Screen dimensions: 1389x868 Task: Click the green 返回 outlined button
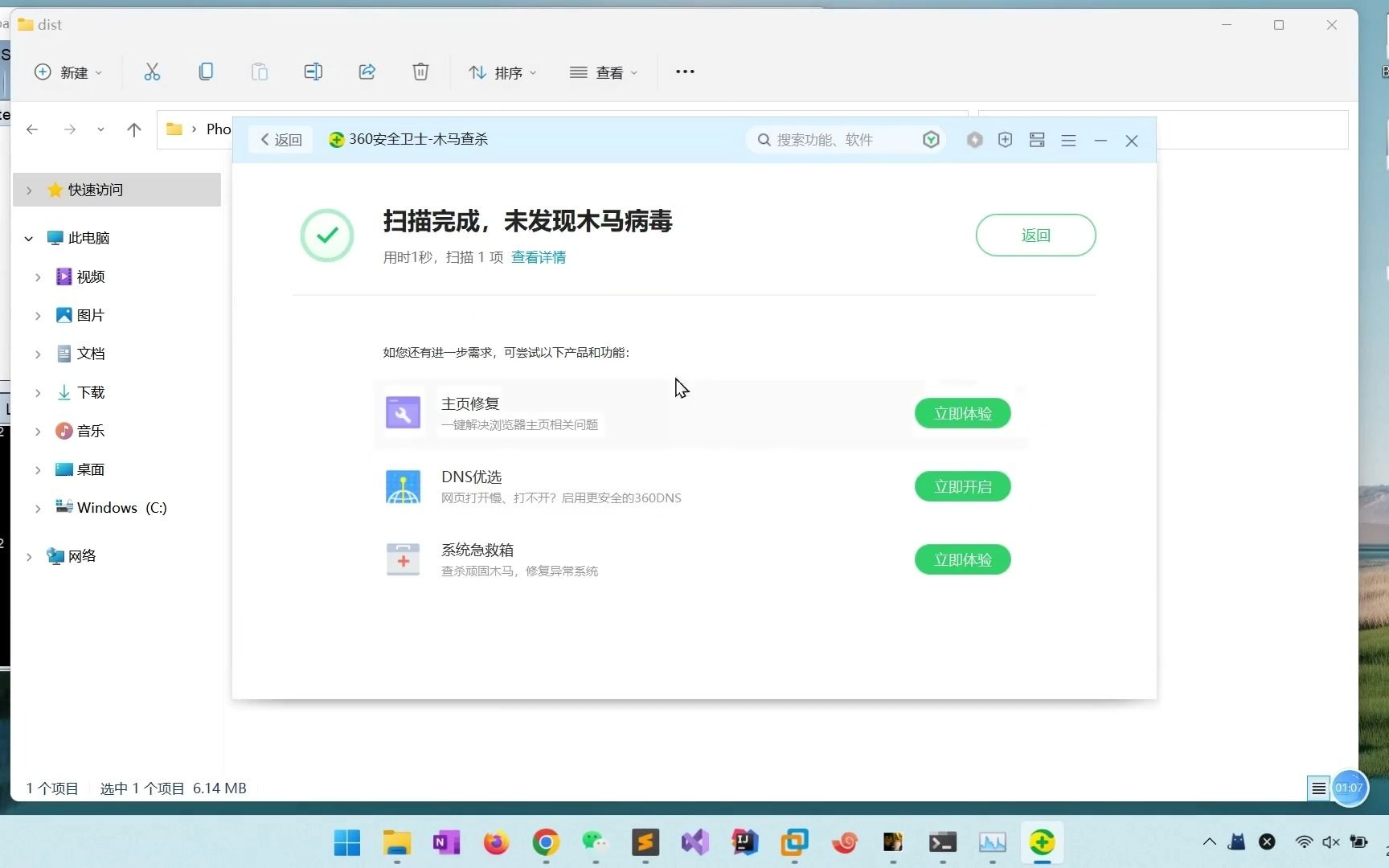[1035, 235]
